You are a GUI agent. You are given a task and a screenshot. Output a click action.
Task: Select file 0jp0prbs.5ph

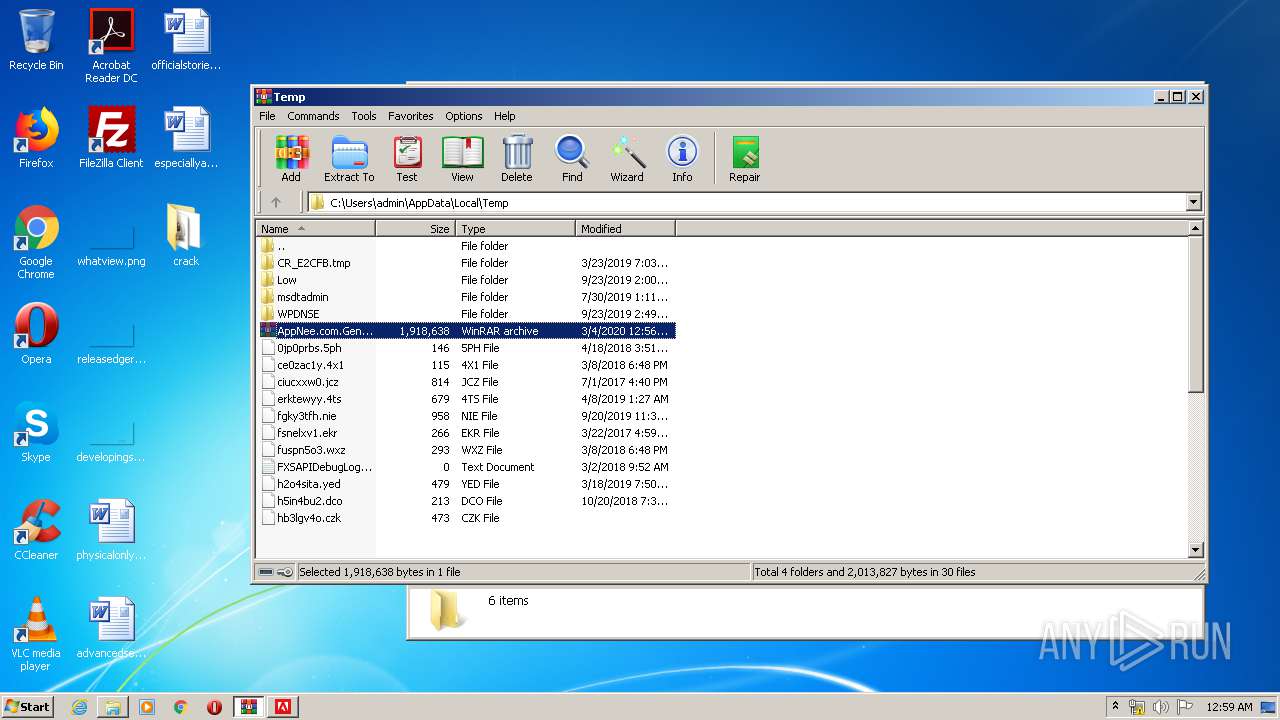pyautogui.click(x=466, y=348)
